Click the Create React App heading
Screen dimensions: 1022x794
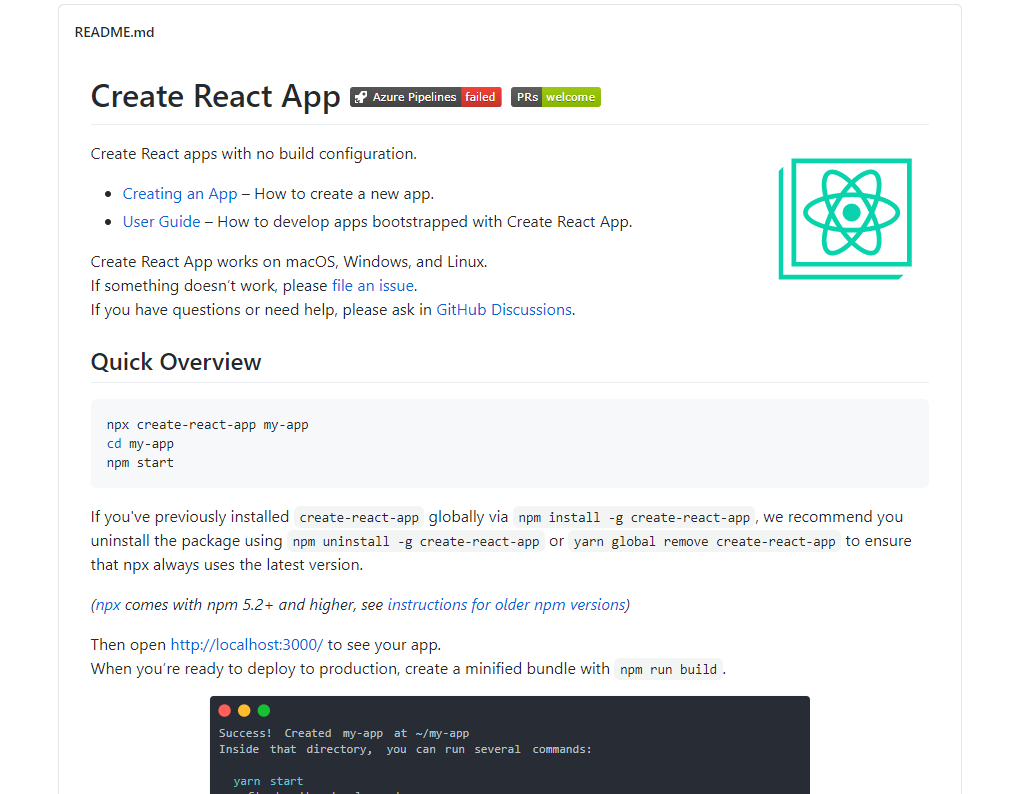[215, 96]
